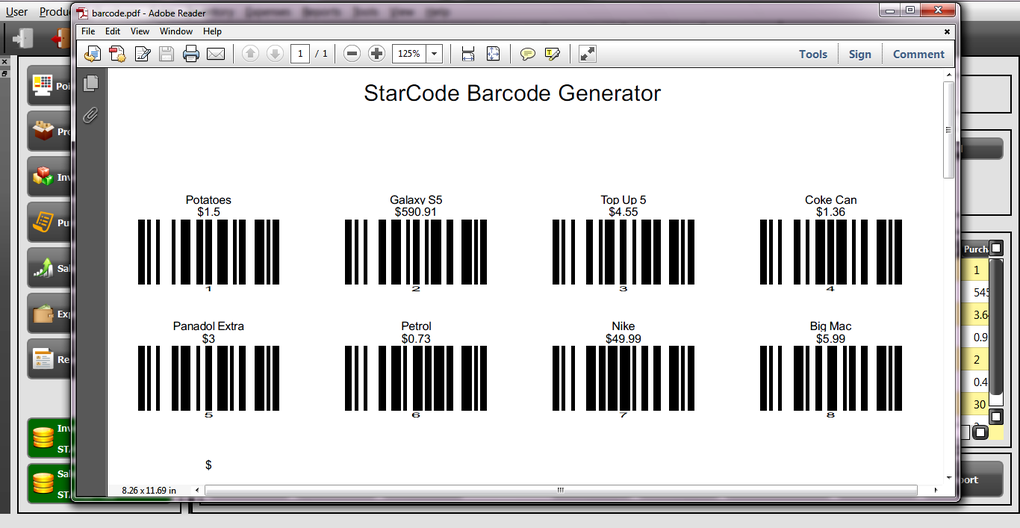Open the Comment pane
This screenshot has height=528, width=1020.
tap(919, 55)
